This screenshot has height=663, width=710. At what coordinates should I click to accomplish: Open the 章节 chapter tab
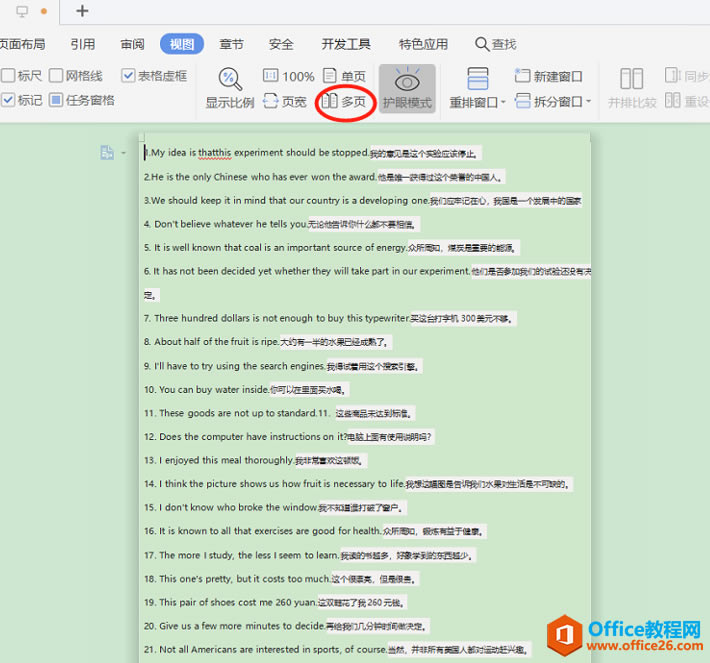pos(231,44)
